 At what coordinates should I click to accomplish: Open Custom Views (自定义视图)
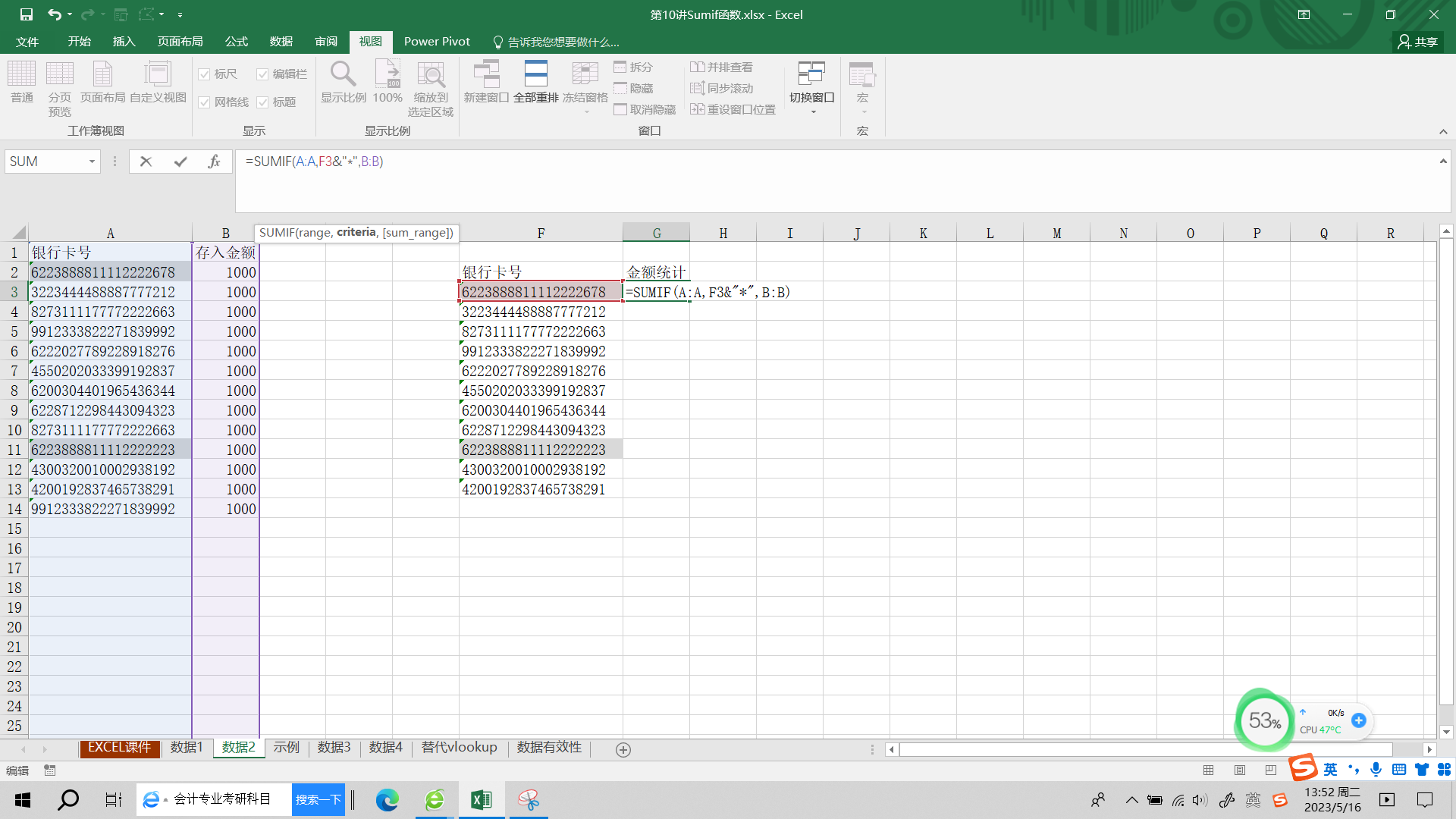[158, 82]
